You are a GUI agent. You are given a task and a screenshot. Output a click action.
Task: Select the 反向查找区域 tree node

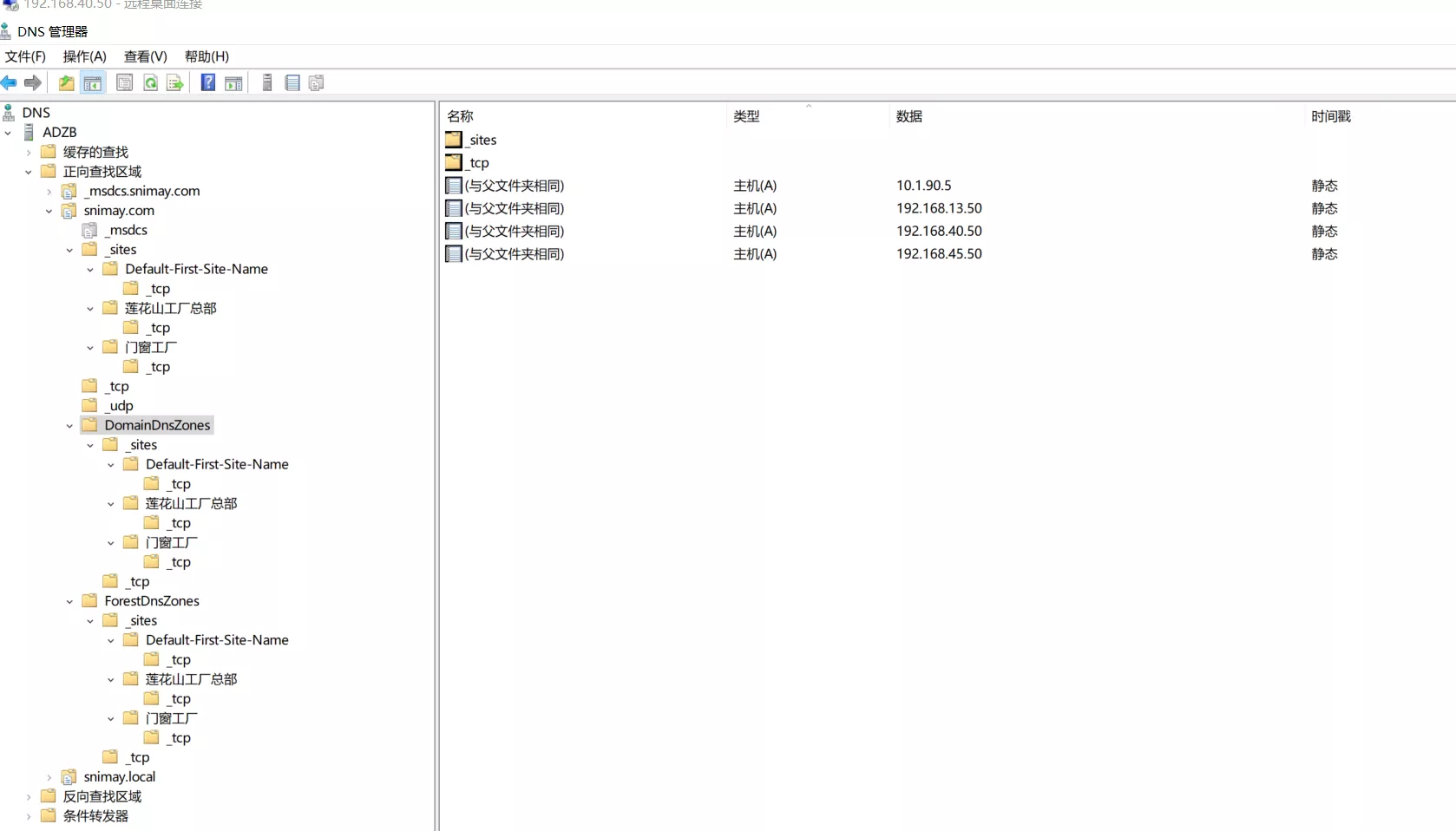click(102, 796)
